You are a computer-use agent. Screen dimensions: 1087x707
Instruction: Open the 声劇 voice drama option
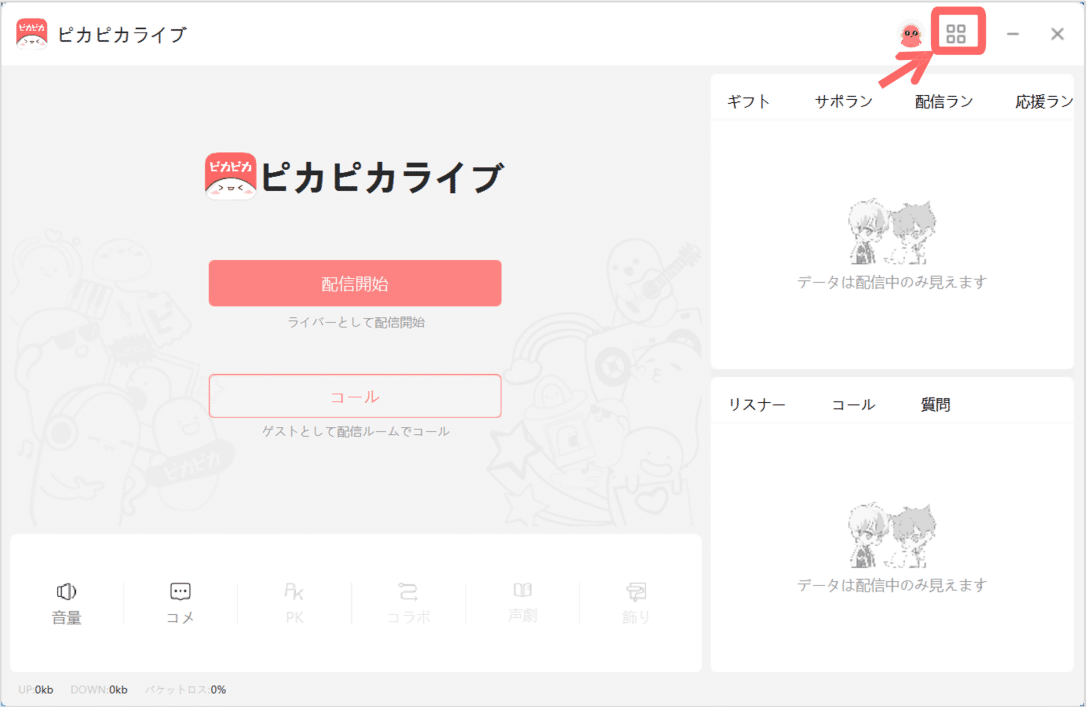[x=522, y=603]
